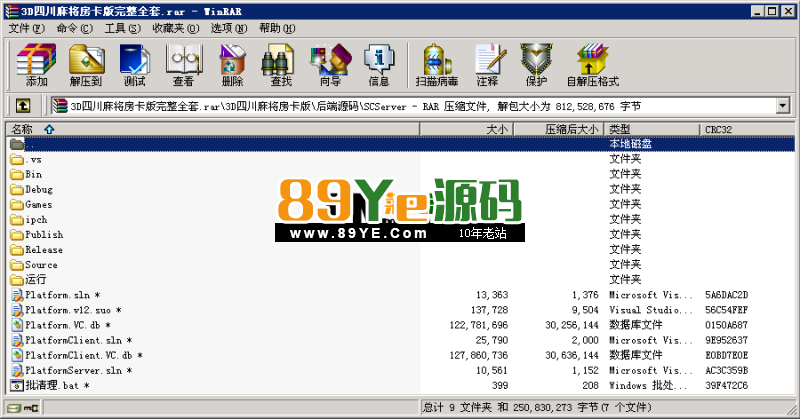Select the parent directory '..' row

[x=401, y=144]
